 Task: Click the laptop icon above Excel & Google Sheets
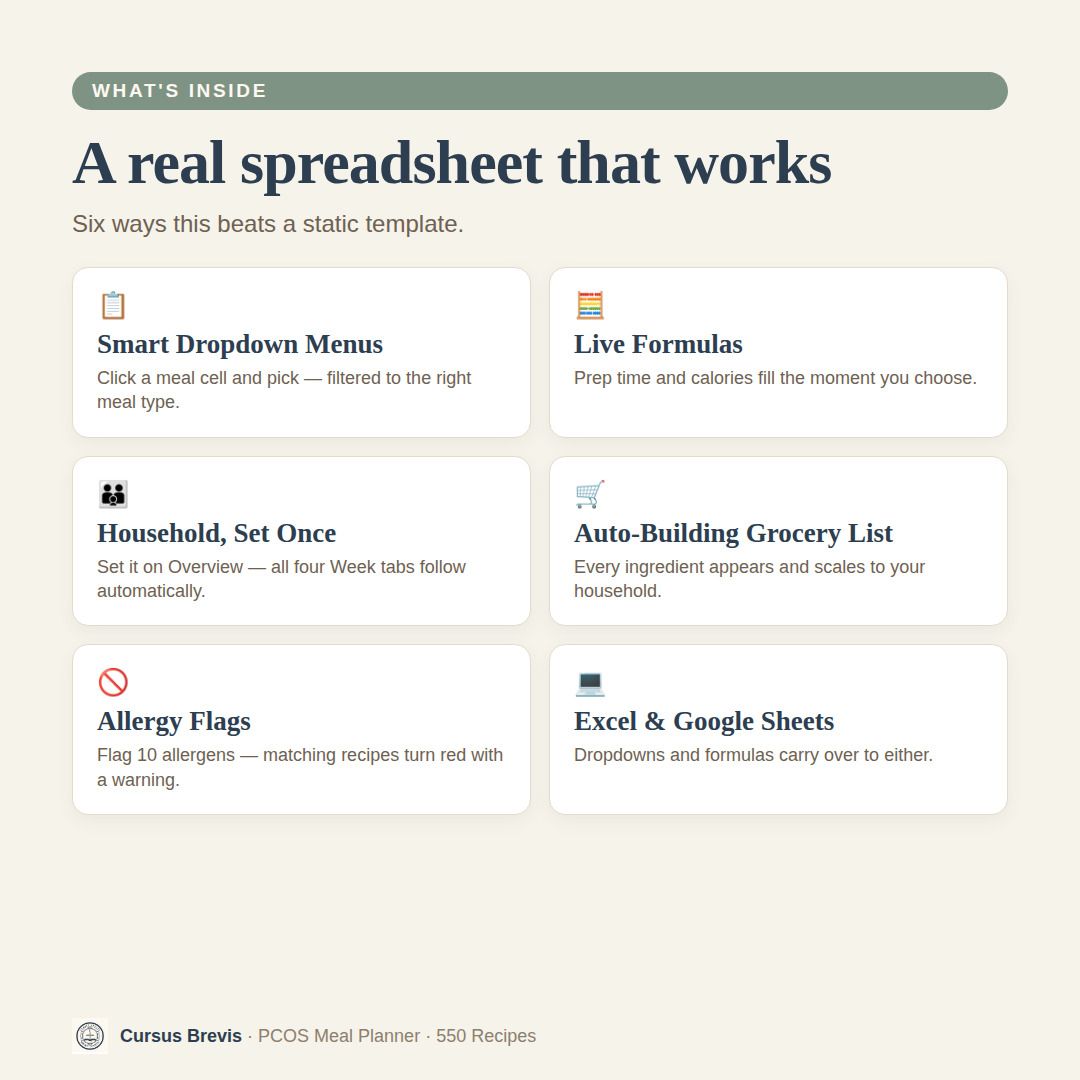[590, 683]
